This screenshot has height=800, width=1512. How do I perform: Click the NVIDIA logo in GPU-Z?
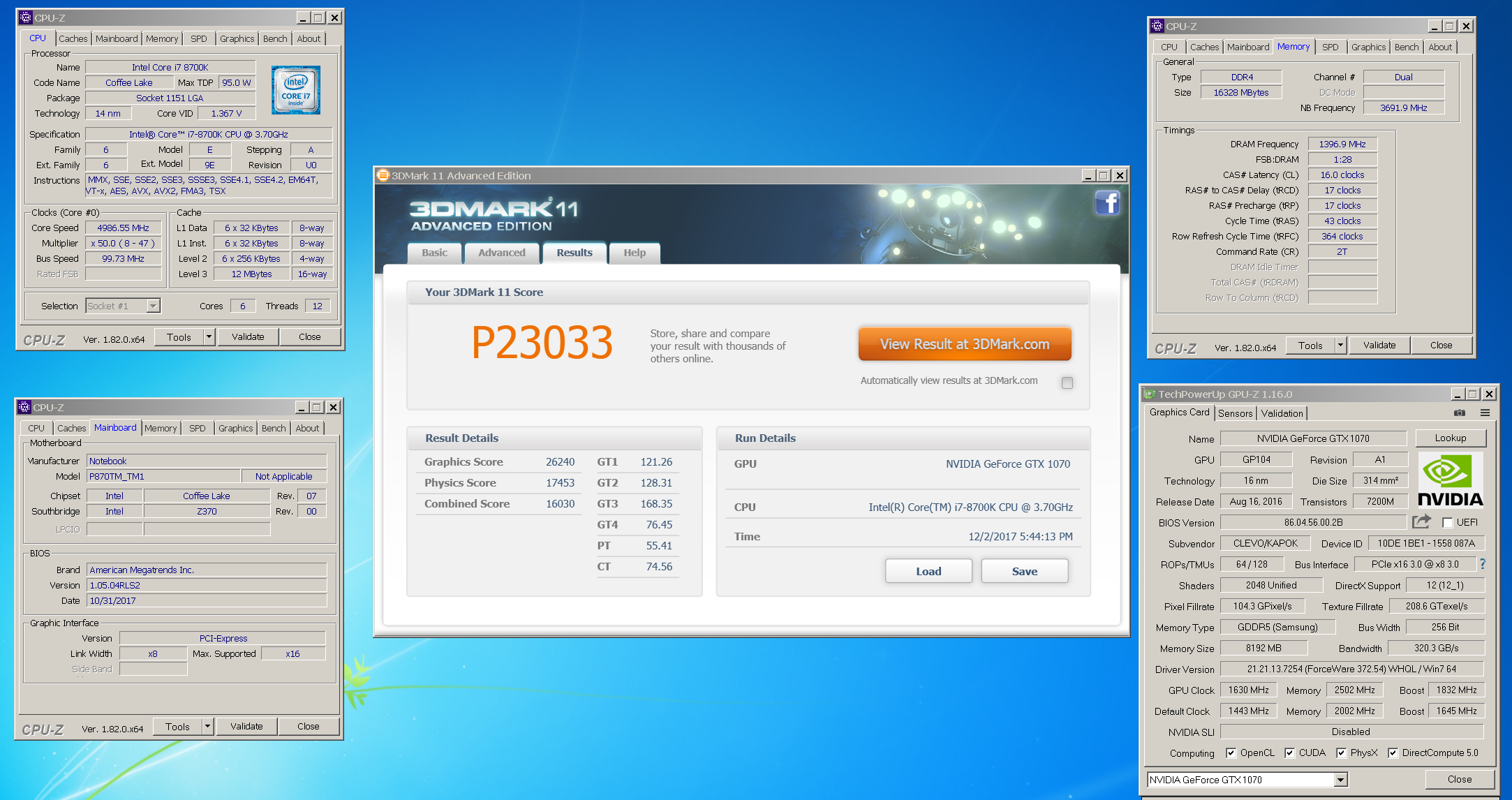coord(1451,480)
